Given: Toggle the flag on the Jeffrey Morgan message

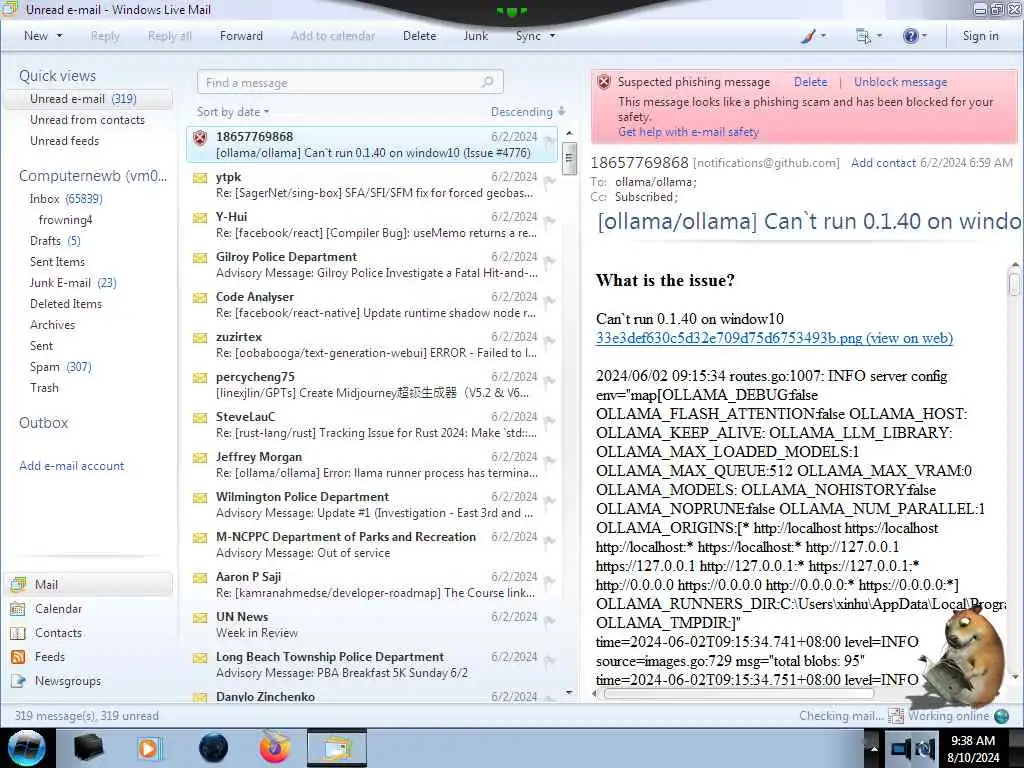Looking at the screenshot, I should pos(549,461).
